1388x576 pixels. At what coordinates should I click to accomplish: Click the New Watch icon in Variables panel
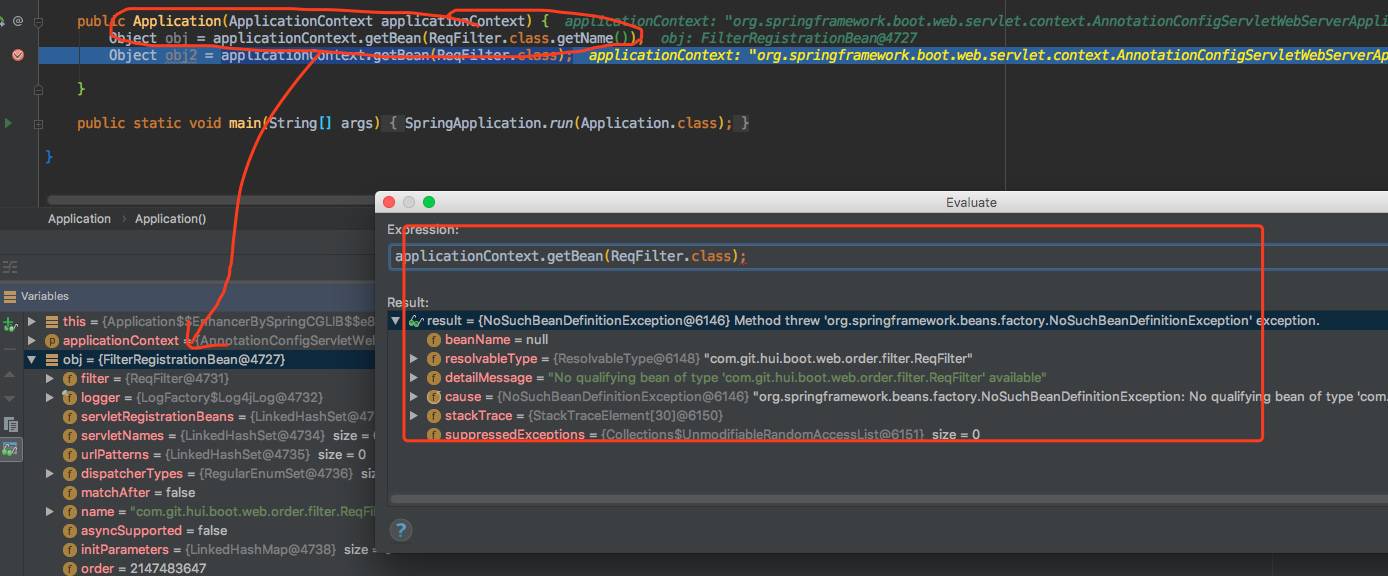[11, 324]
